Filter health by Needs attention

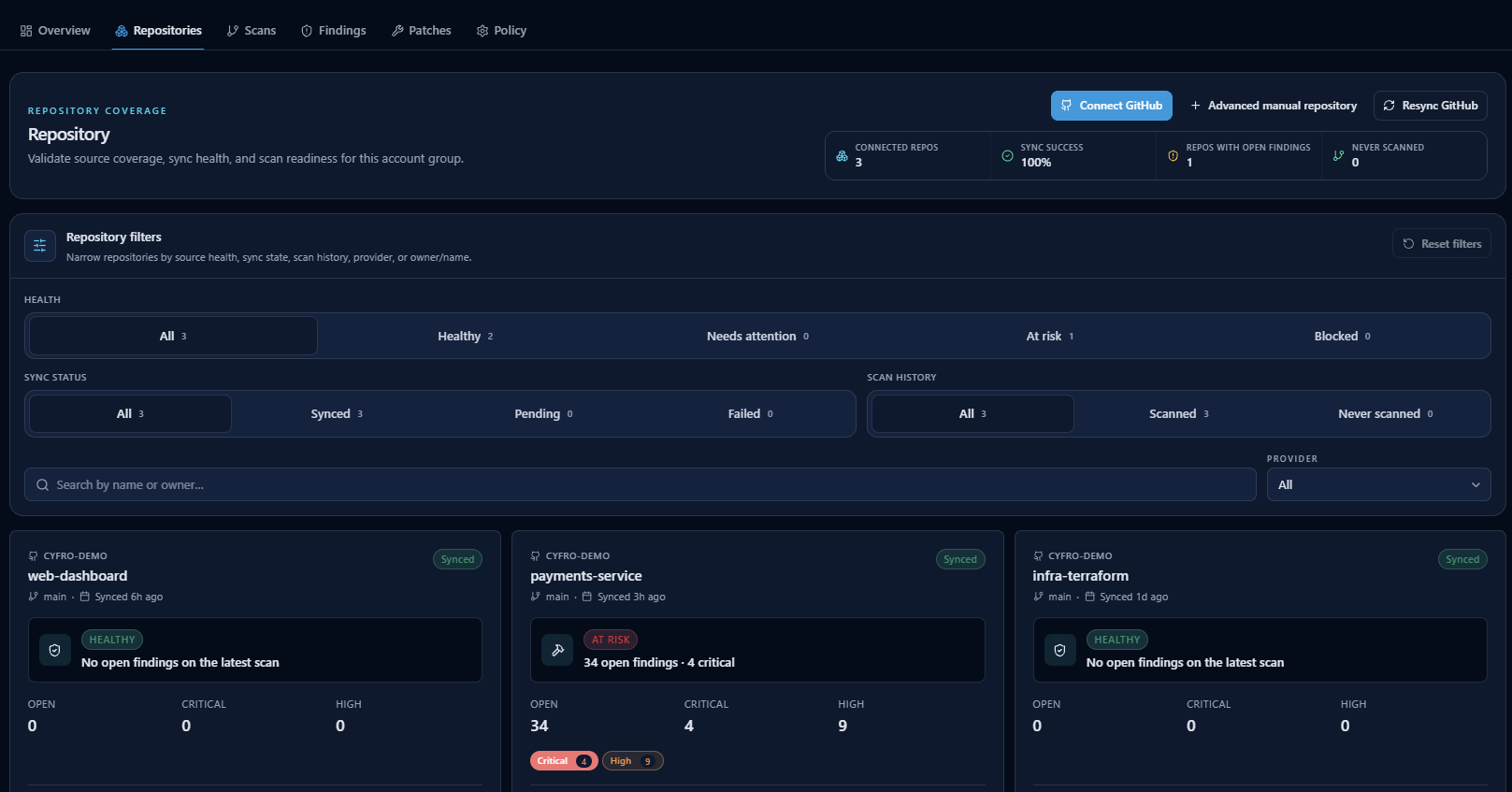coord(757,336)
